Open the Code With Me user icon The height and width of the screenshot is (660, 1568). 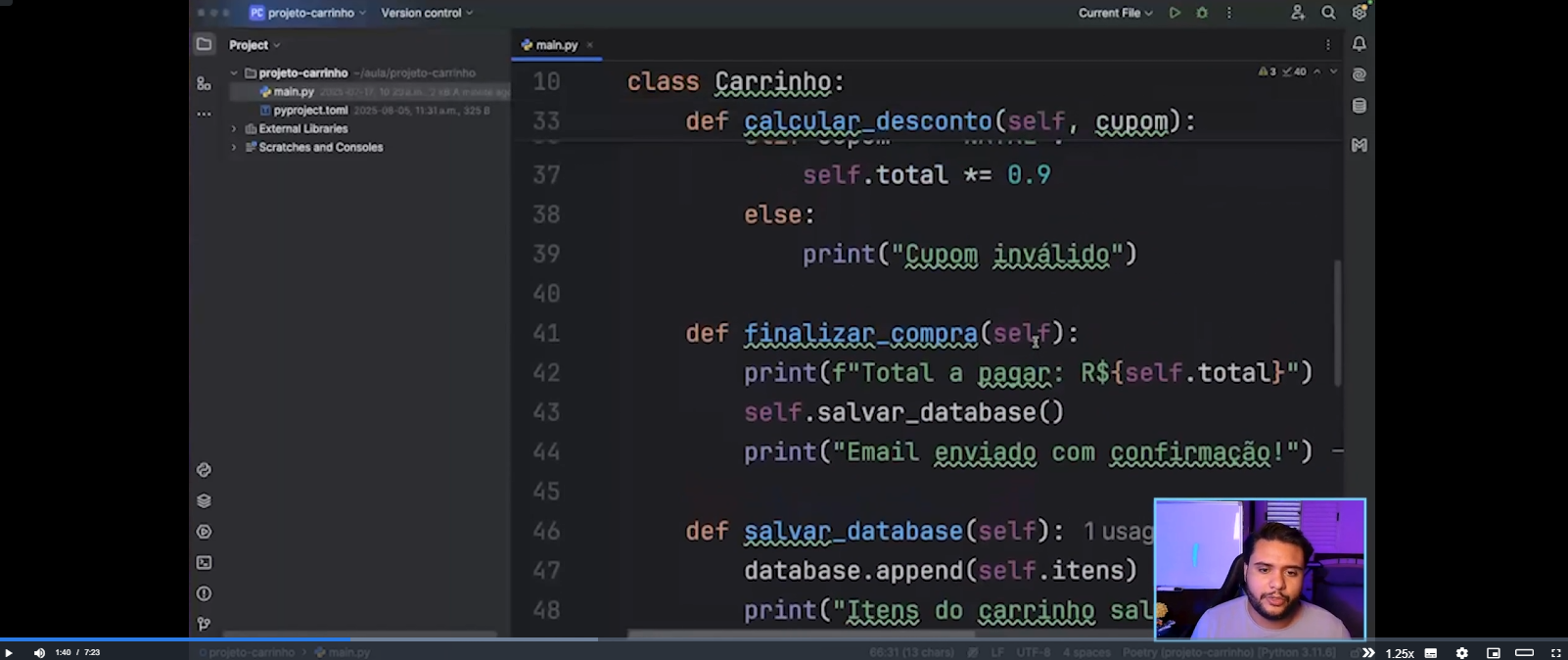coord(1298,13)
